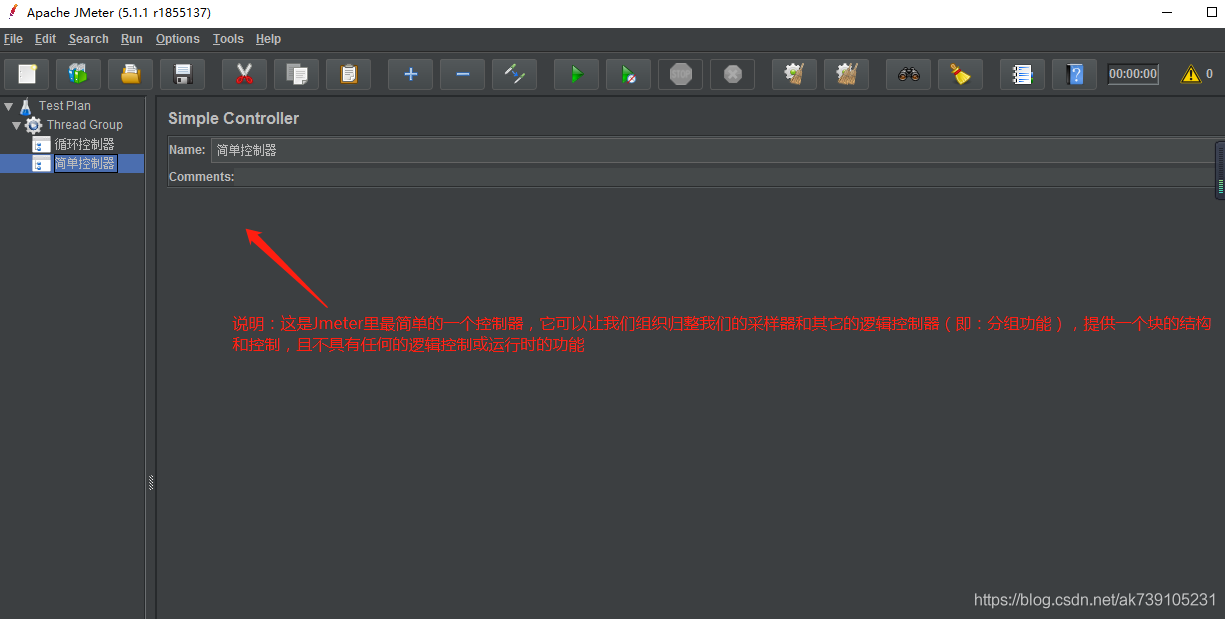Maximize the Apache JMeter window
Viewport: 1225px width, 619px height.
coord(1212,12)
